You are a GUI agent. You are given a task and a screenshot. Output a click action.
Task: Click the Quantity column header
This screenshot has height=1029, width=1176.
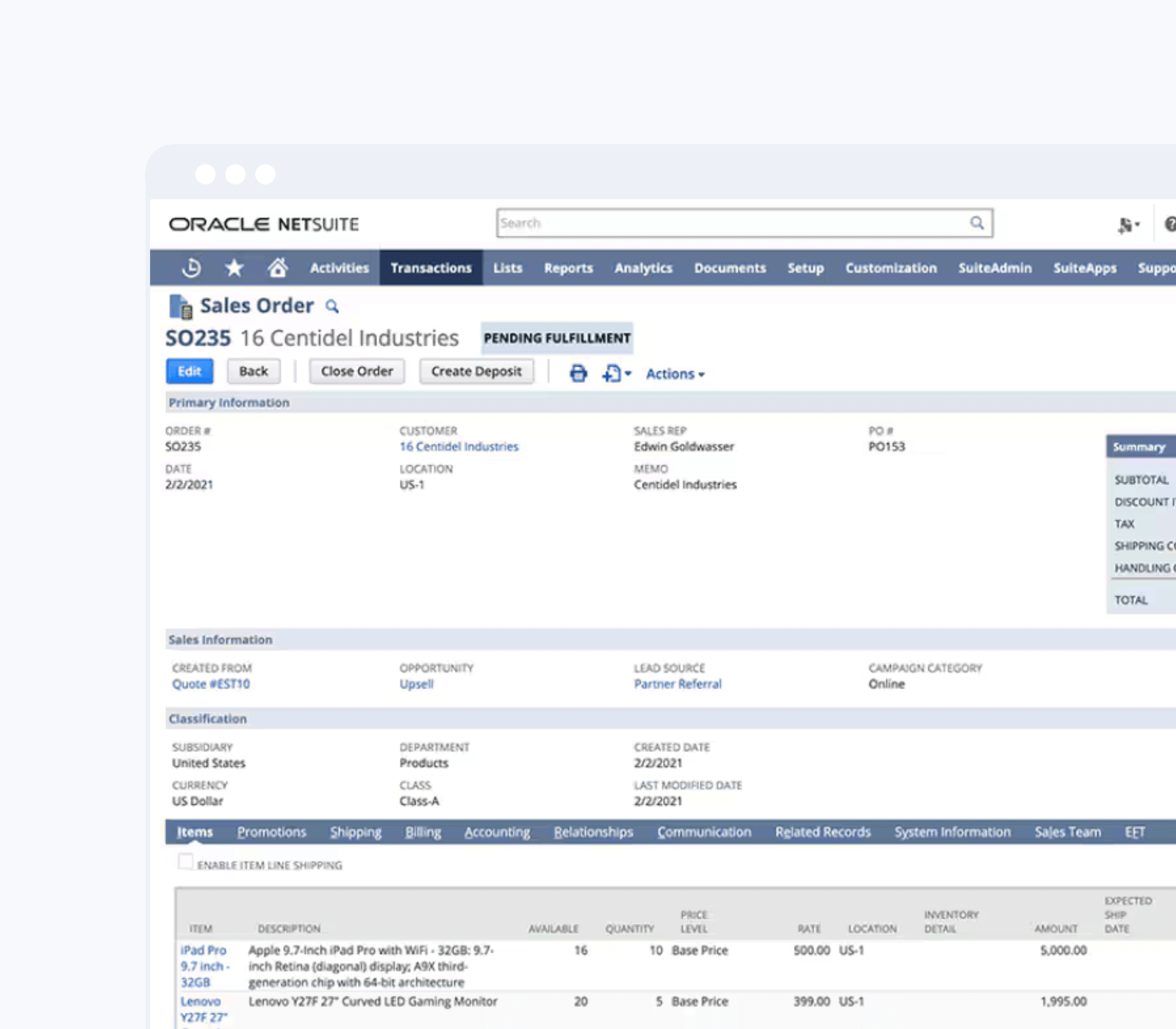pos(629,929)
